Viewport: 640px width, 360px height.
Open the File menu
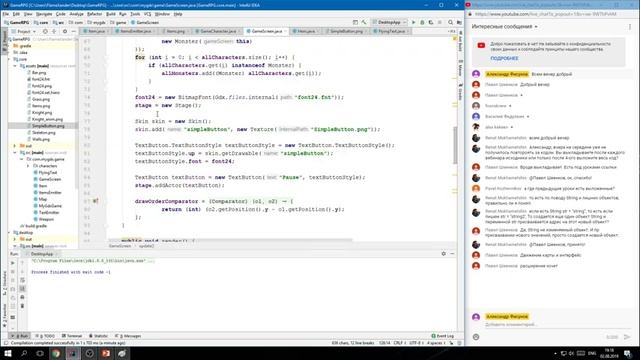click(6, 14)
